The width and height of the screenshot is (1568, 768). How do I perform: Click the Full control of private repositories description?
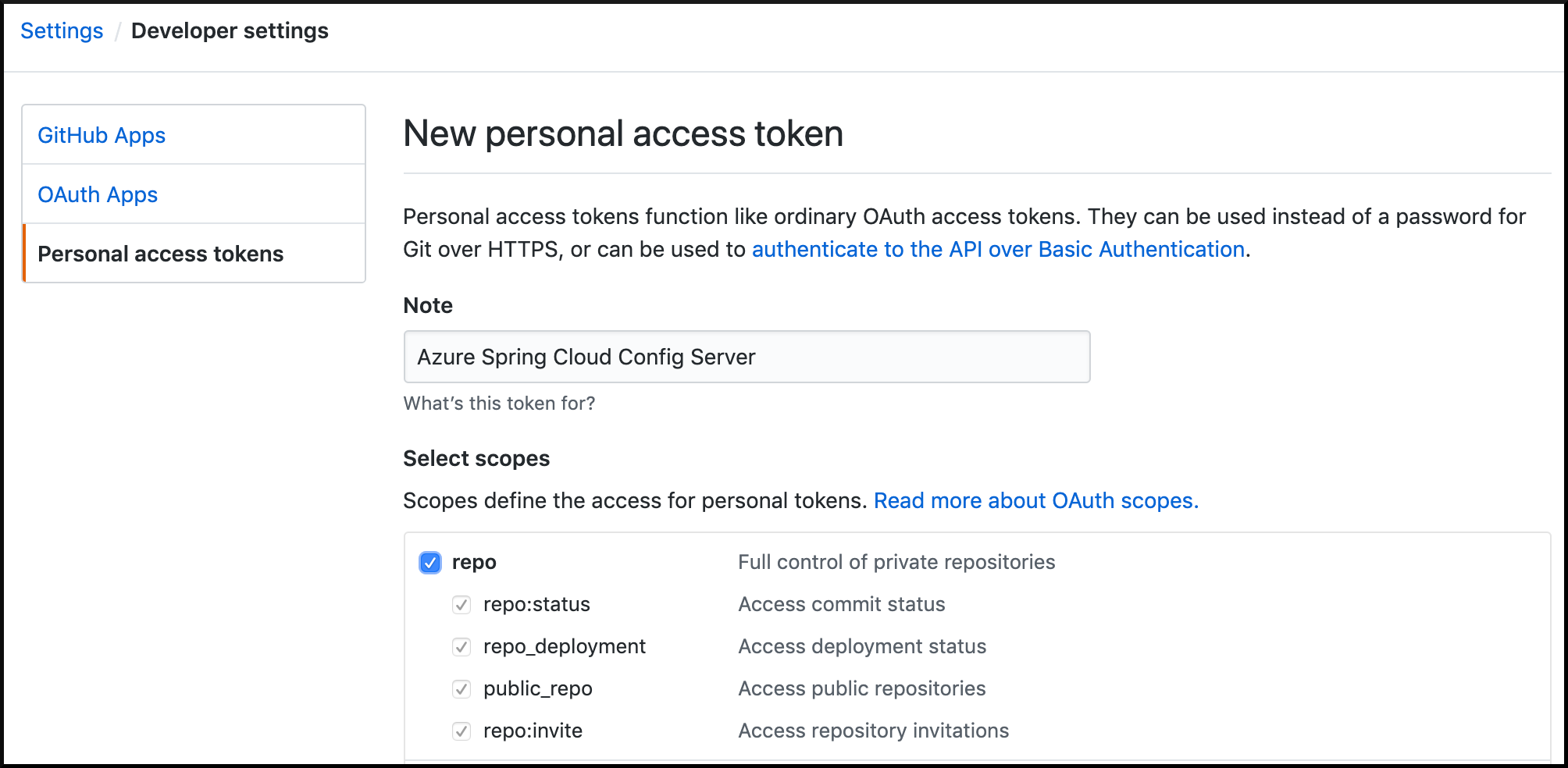pos(896,561)
